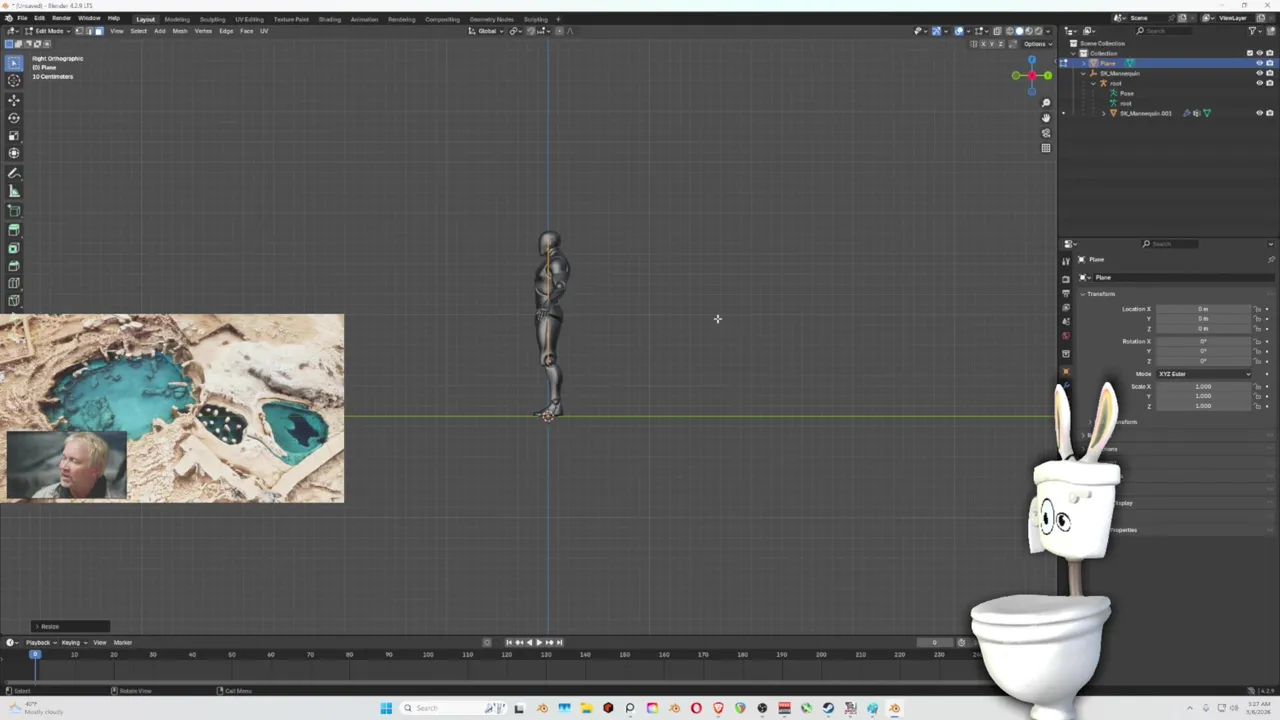Play animation in timeline
Screen dimensions: 1280x720
pyautogui.click(x=539, y=642)
